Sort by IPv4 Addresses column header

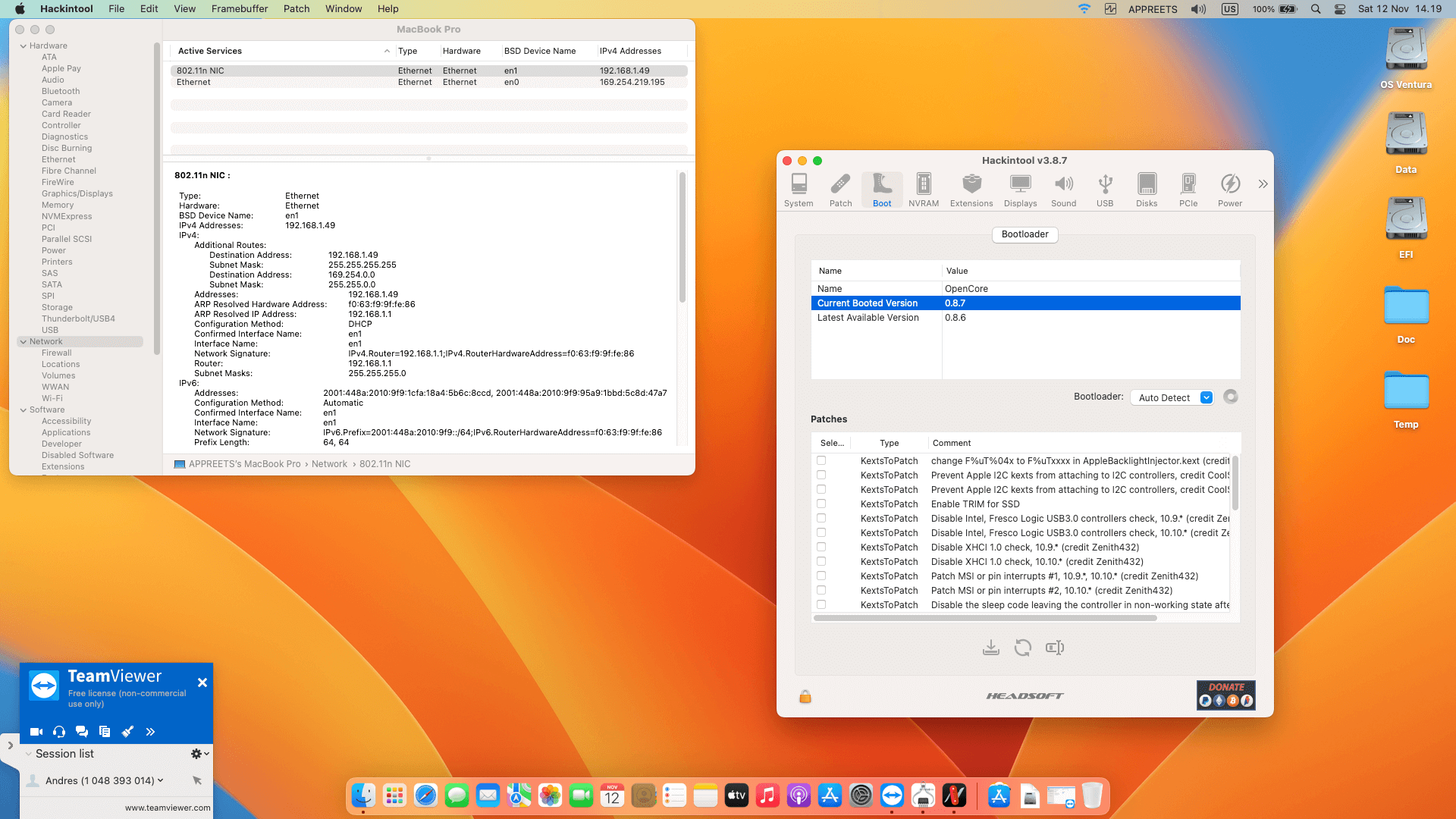pos(642,51)
